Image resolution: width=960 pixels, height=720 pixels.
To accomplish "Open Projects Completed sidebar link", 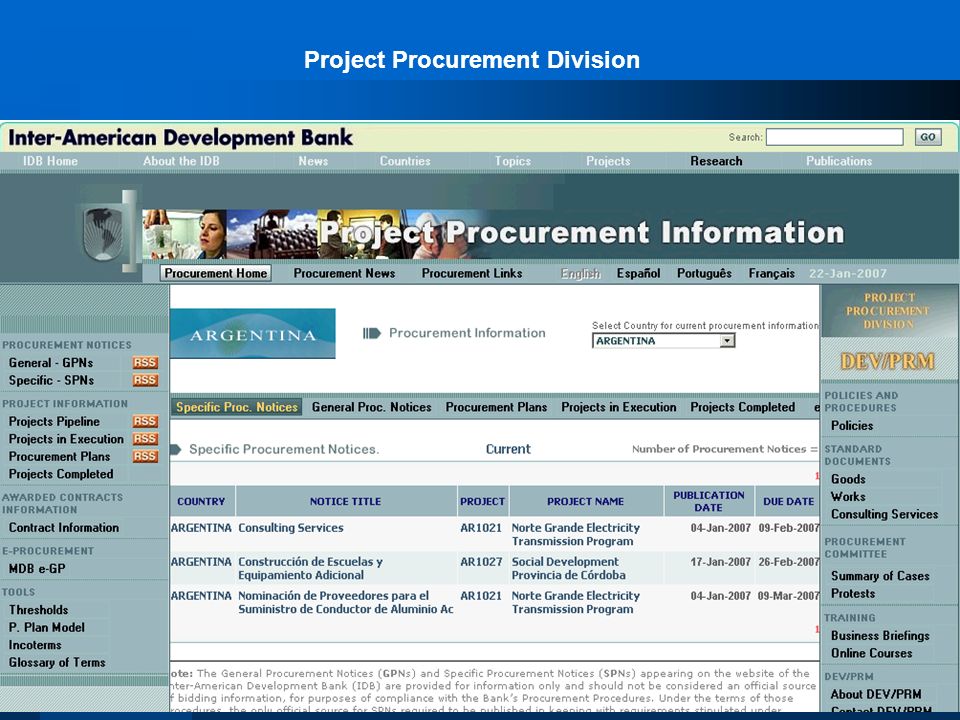I will pyautogui.click(x=61, y=474).
